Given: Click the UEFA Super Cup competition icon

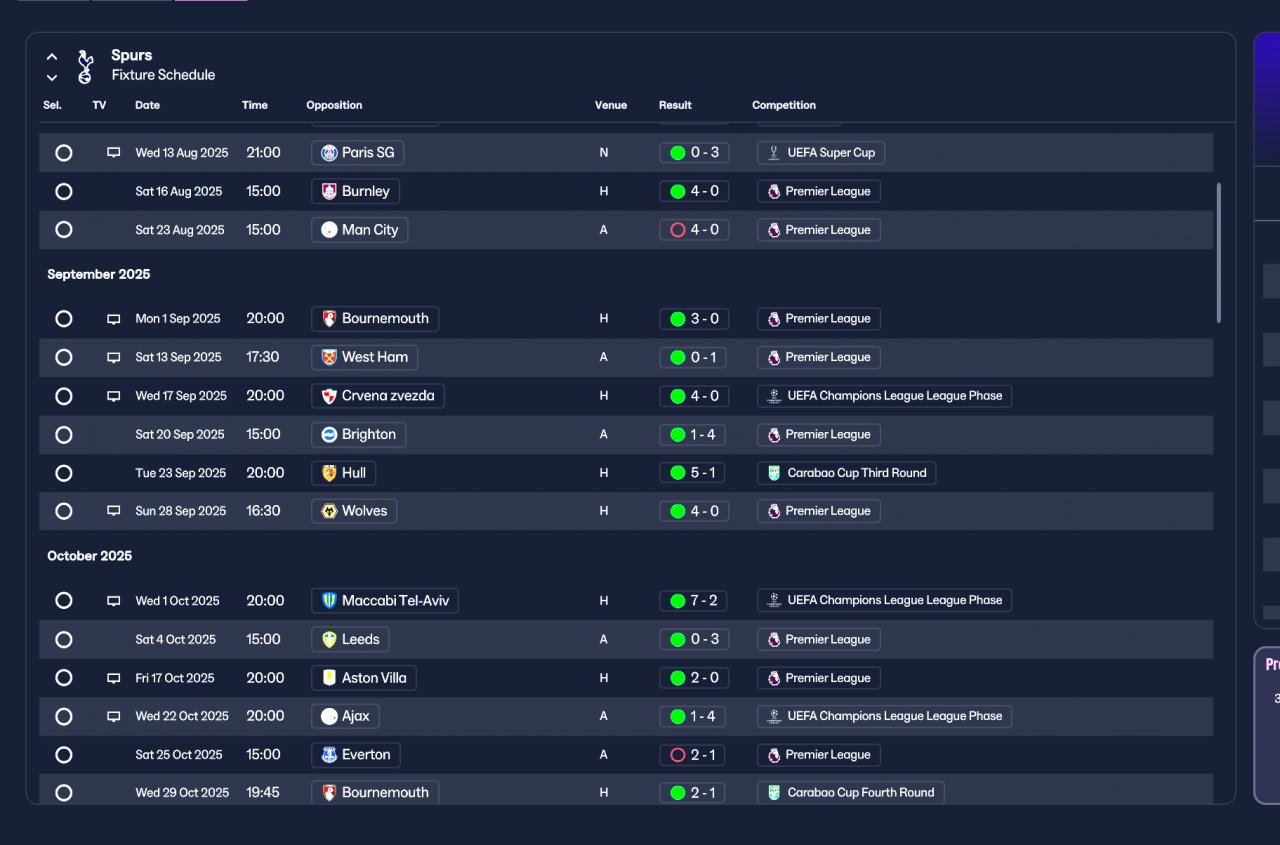Looking at the screenshot, I should 773,153.
